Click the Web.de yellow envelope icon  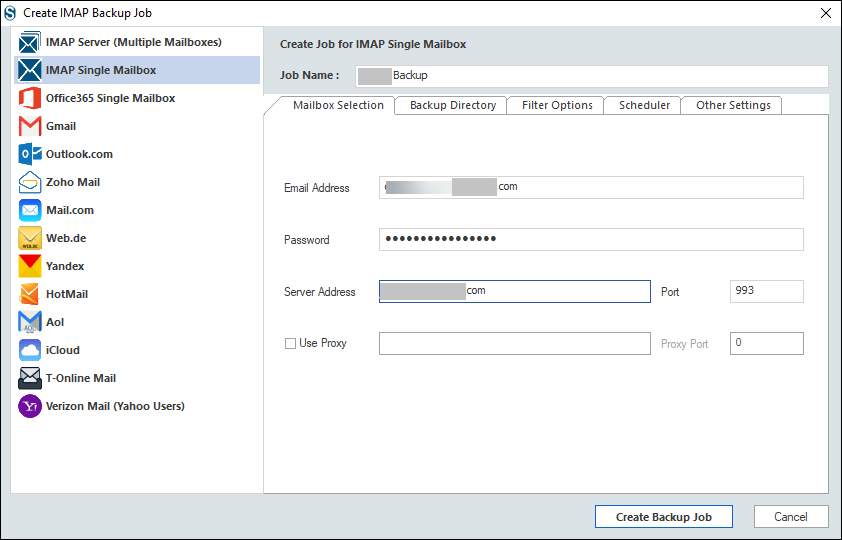click(x=30, y=238)
